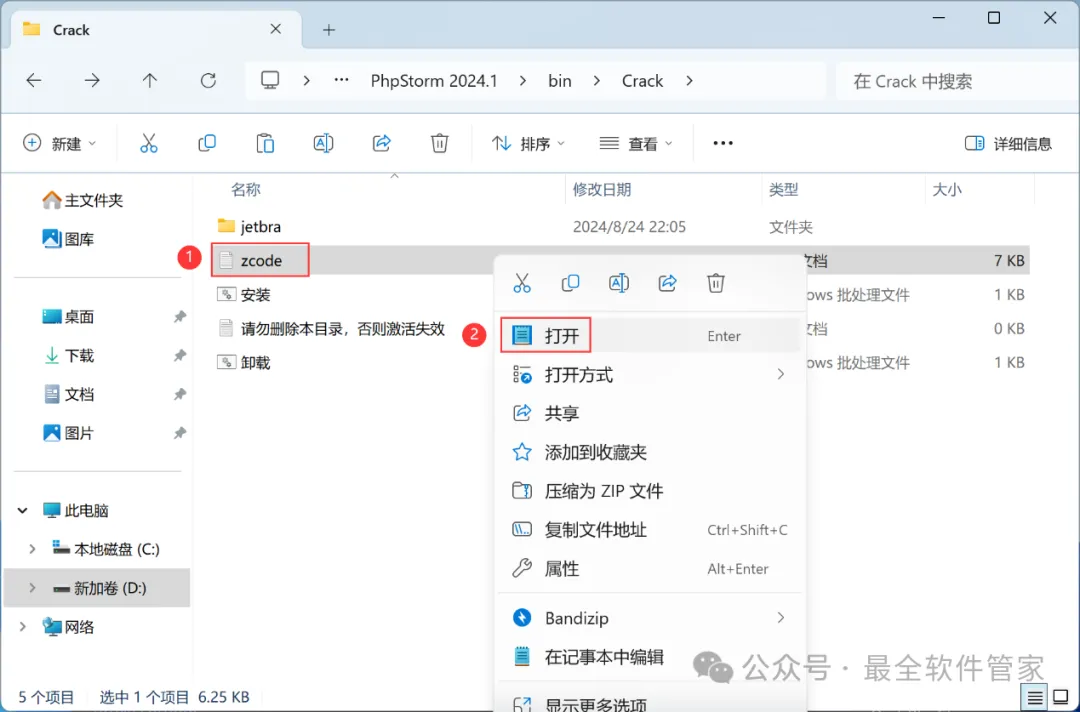Viewport: 1080px width, 712px height.
Task: Click the ellipsis in the address bar path
Action: pyautogui.click(x=341, y=80)
